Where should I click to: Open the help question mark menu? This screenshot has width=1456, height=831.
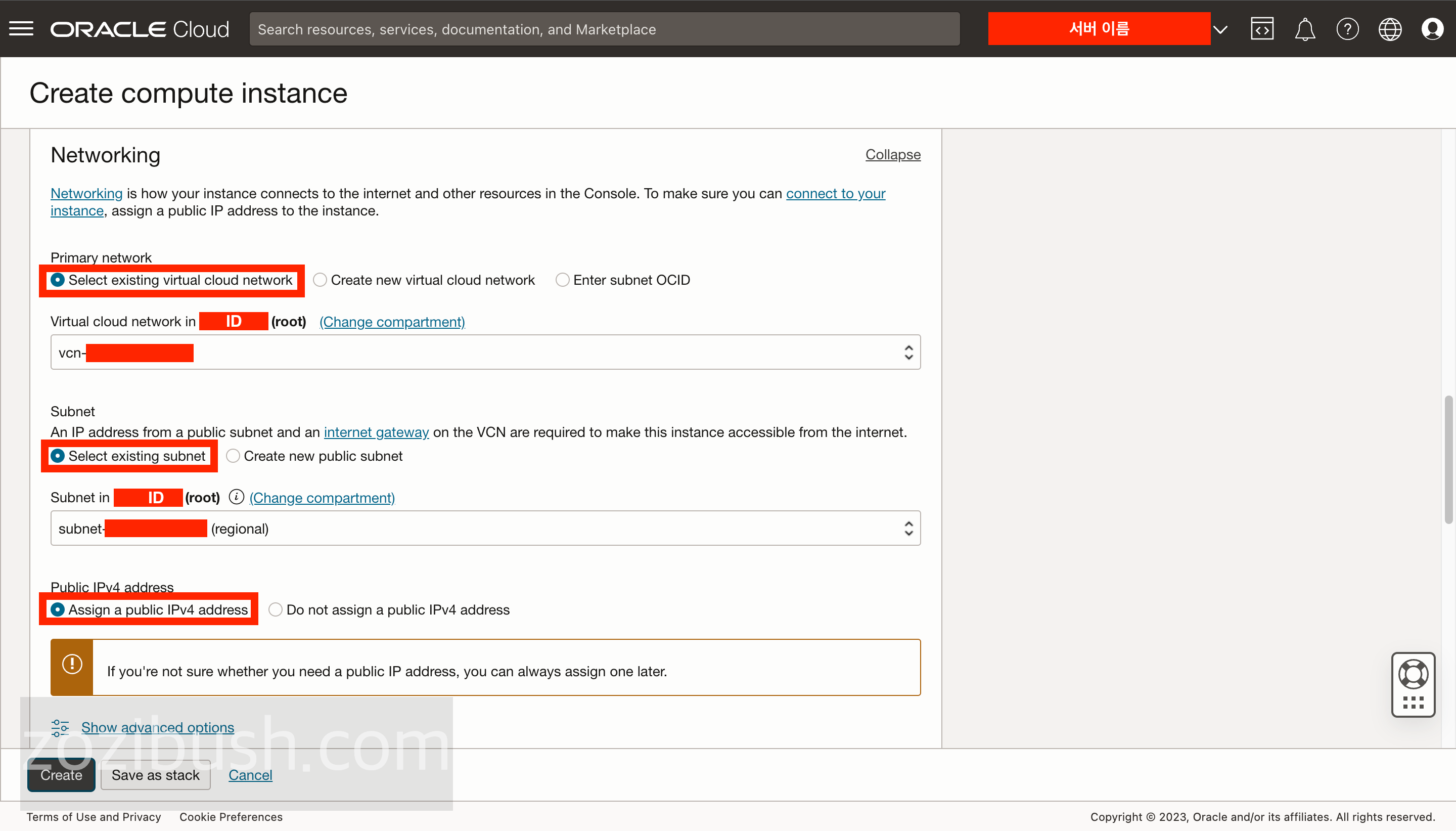(1348, 29)
